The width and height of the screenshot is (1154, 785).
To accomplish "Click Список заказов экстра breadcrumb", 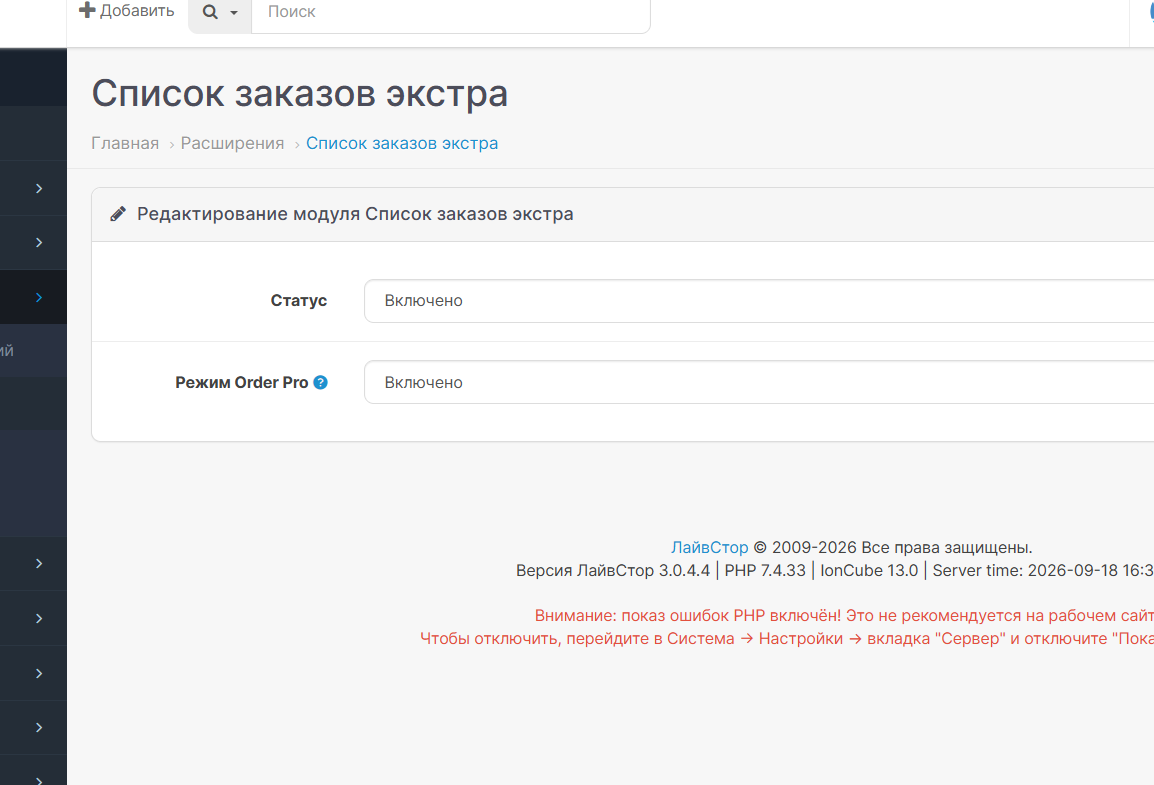I will point(402,143).
